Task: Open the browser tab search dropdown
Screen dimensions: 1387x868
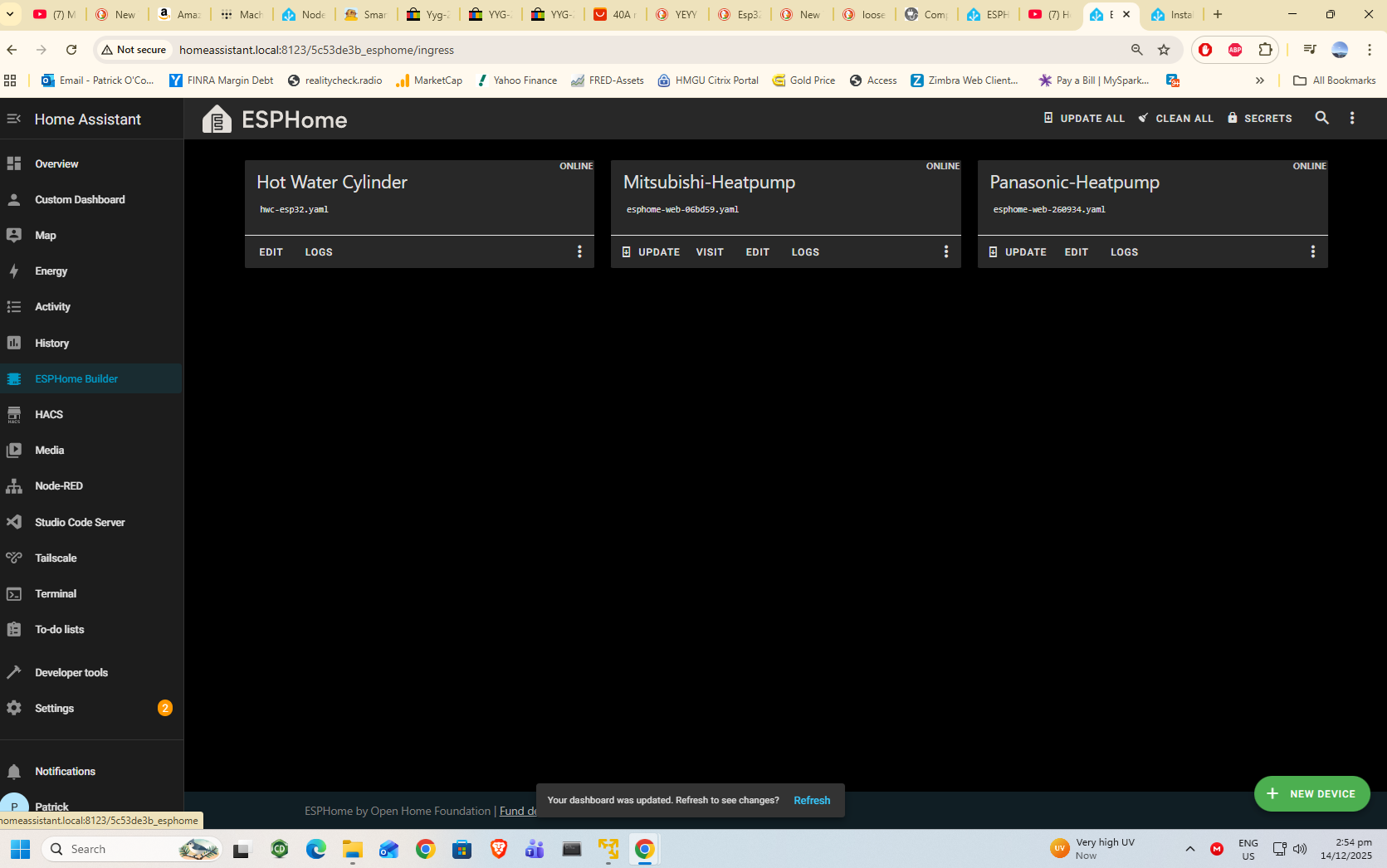Action: pyautogui.click(x=10, y=14)
